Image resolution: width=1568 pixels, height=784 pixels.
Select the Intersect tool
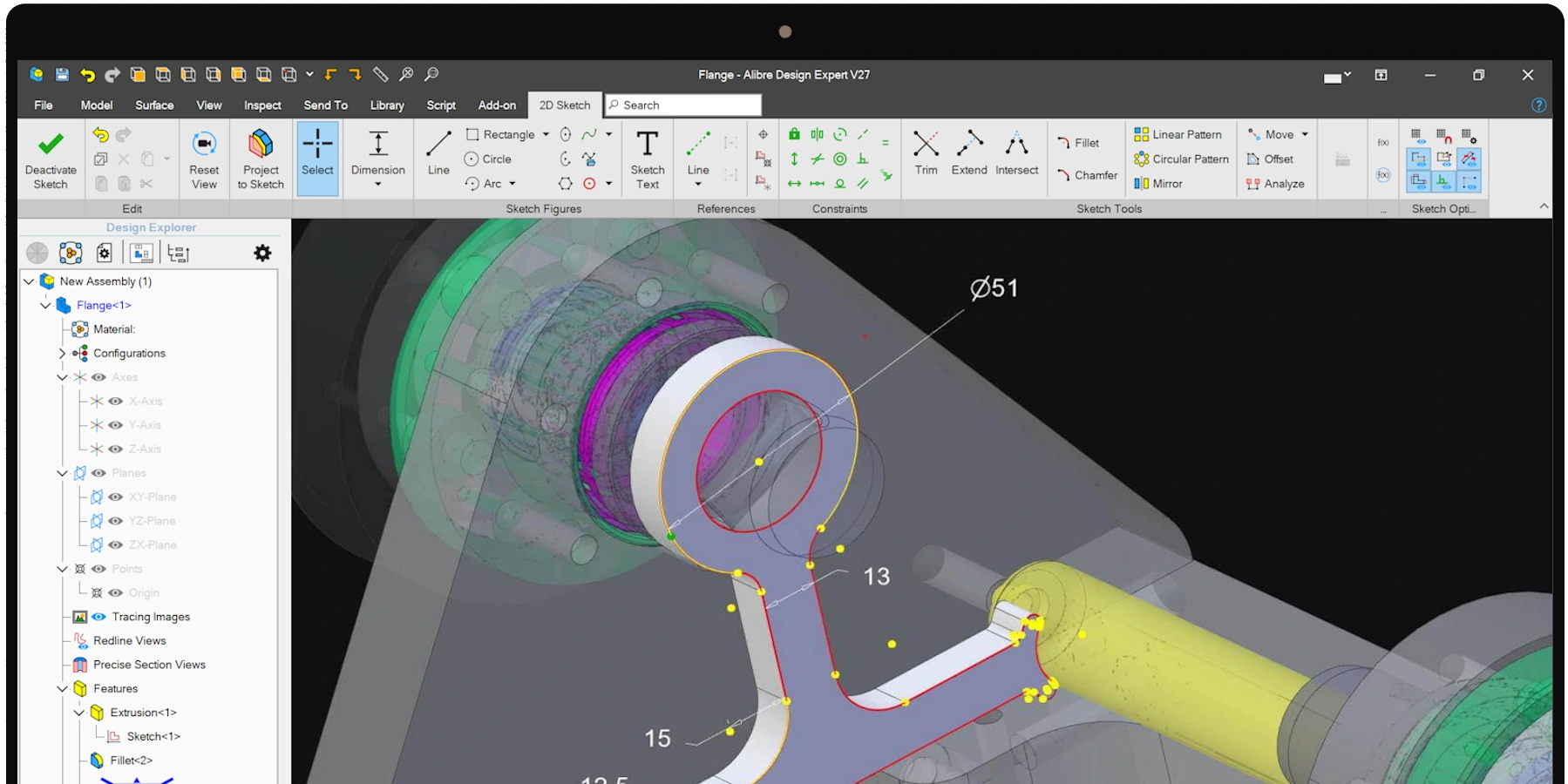1016,152
